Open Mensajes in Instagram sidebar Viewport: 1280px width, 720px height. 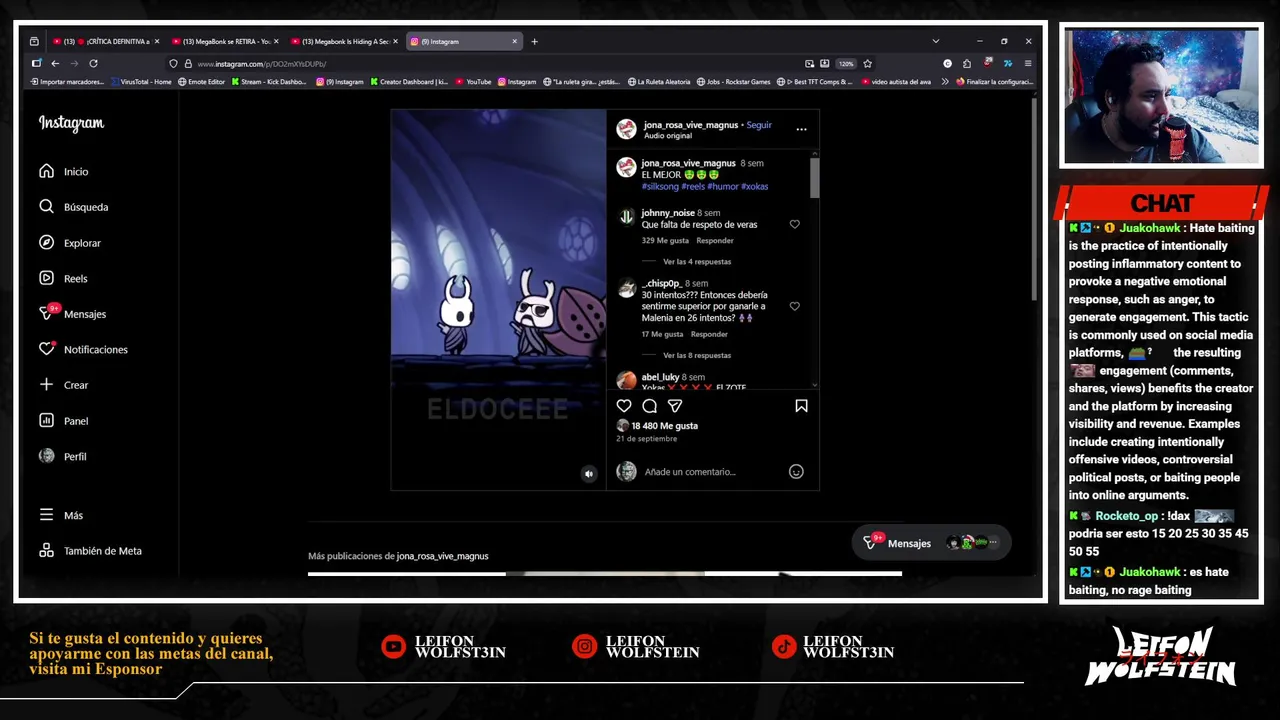click(x=73, y=314)
